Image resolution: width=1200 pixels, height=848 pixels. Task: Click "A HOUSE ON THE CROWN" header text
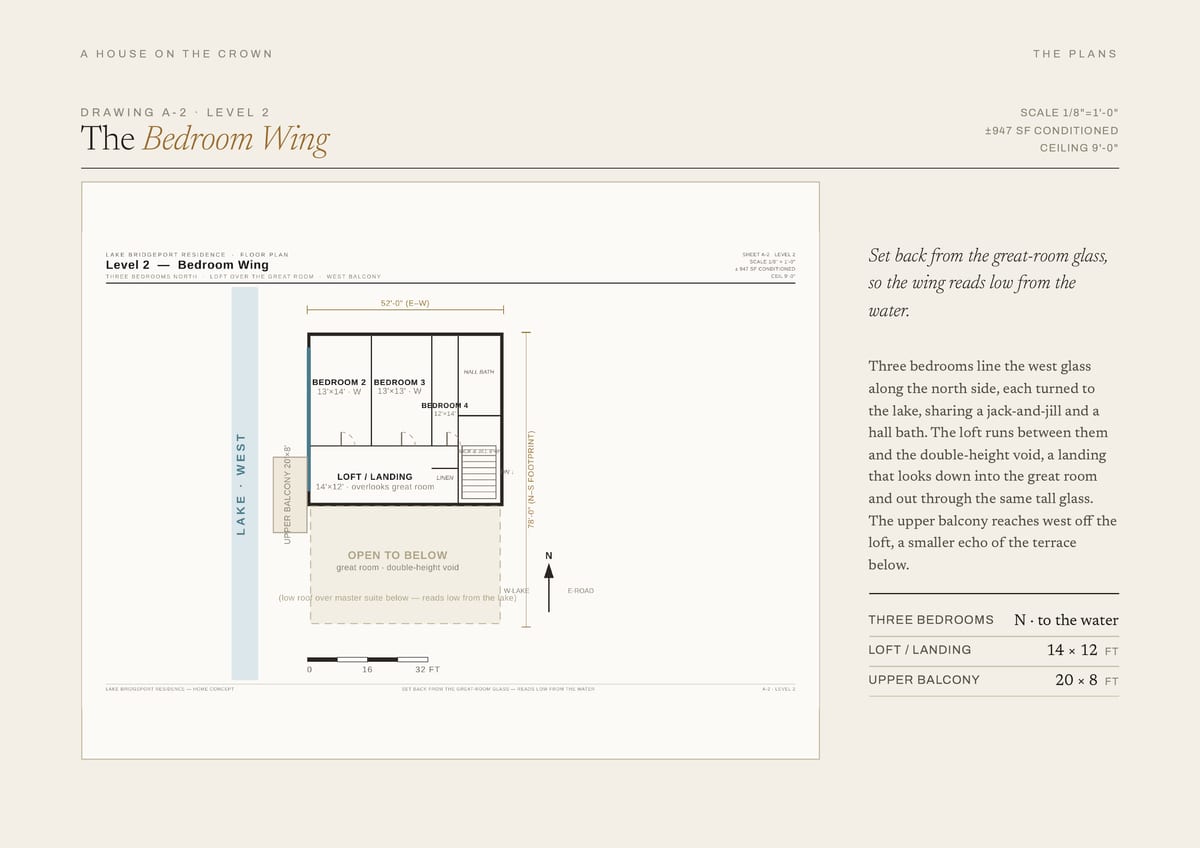(x=177, y=54)
